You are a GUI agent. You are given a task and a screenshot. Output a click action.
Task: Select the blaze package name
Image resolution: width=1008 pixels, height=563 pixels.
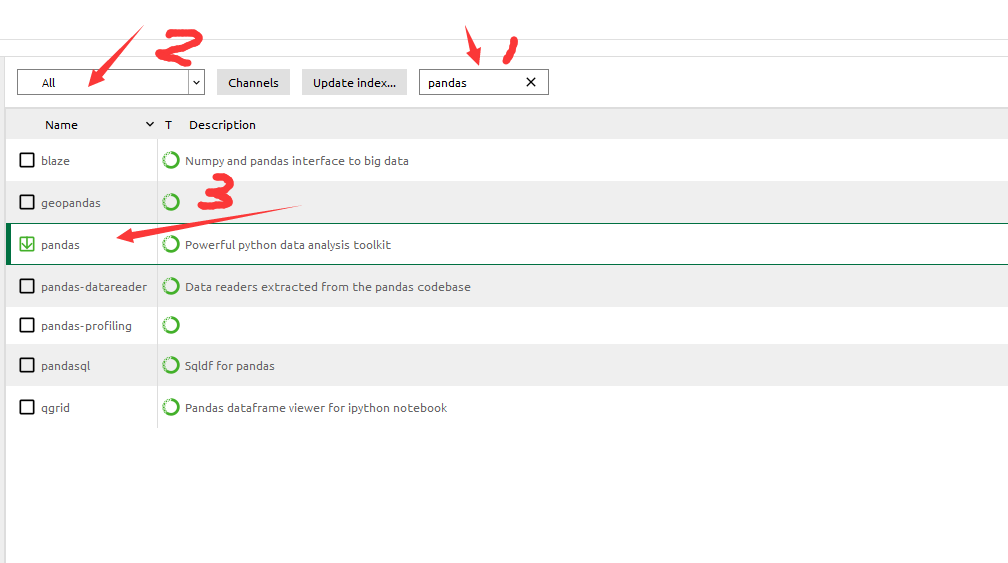coord(55,161)
